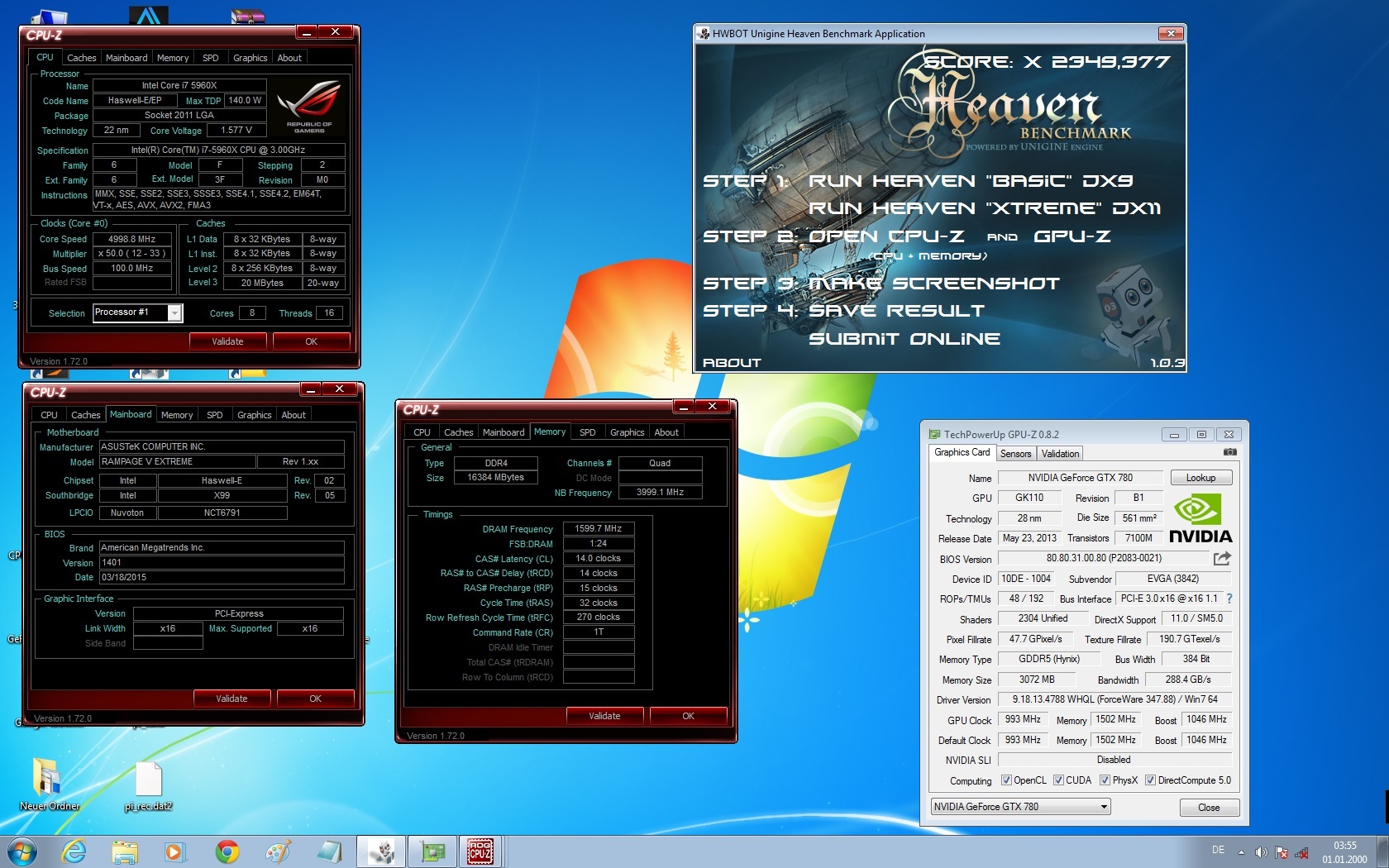Click the NVIDIA logo in GPU-Z
The width and height of the screenshot is (1389, 868).
[x=1200, y=519]
